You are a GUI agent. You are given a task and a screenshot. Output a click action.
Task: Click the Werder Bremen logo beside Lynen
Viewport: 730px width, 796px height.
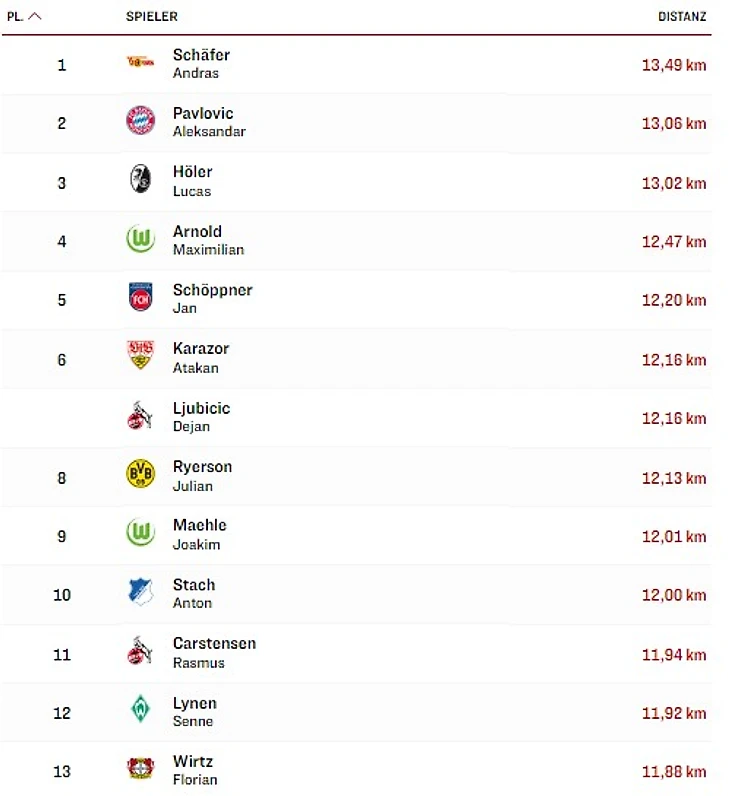140,711
